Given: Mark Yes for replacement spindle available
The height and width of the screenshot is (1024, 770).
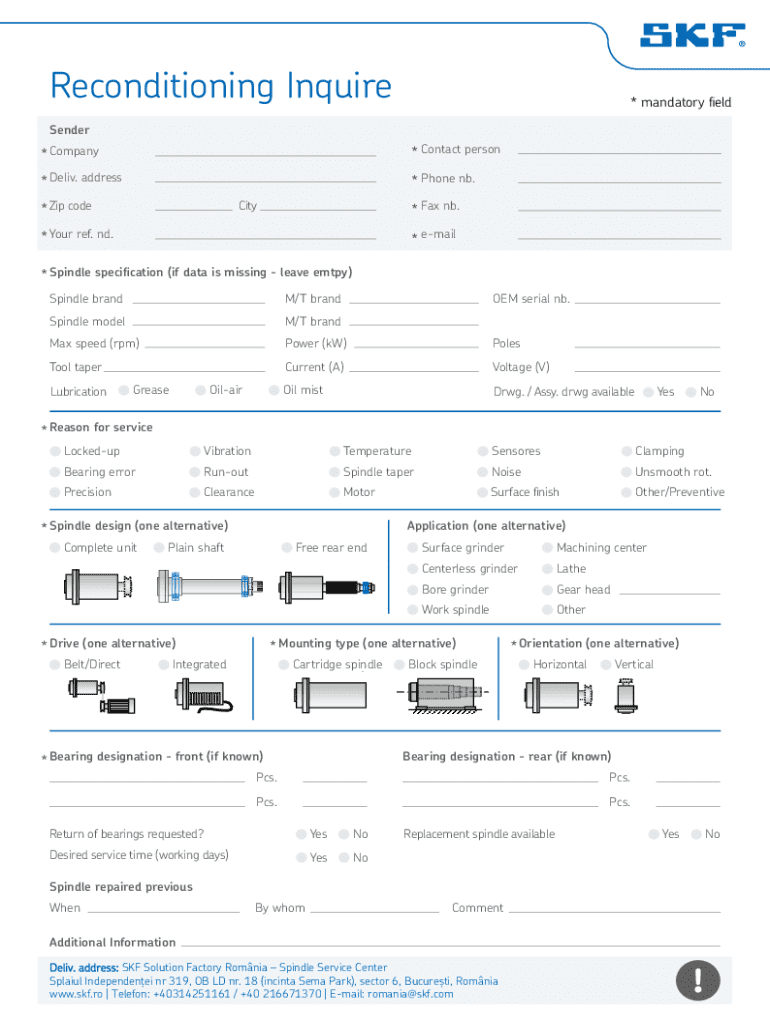Looking at the screenshot, I should [x=654, y=834].
